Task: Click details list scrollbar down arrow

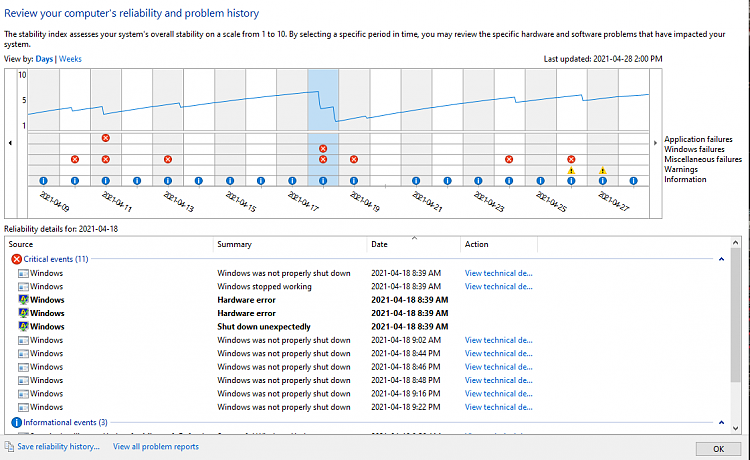Action: 736,428
